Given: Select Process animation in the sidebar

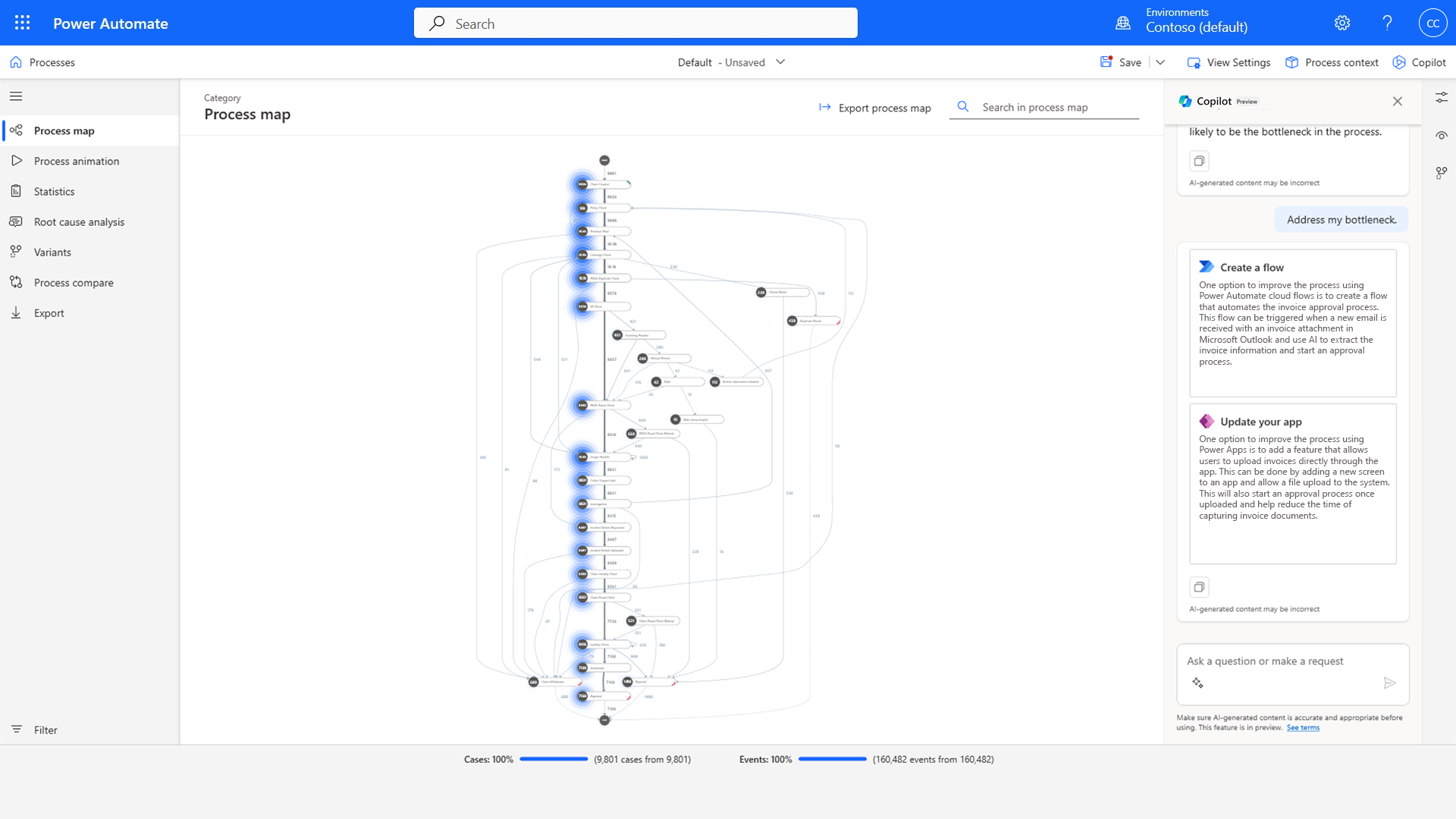Looking at the screenshot, I should pyautogui.click(x=76, y=161).
